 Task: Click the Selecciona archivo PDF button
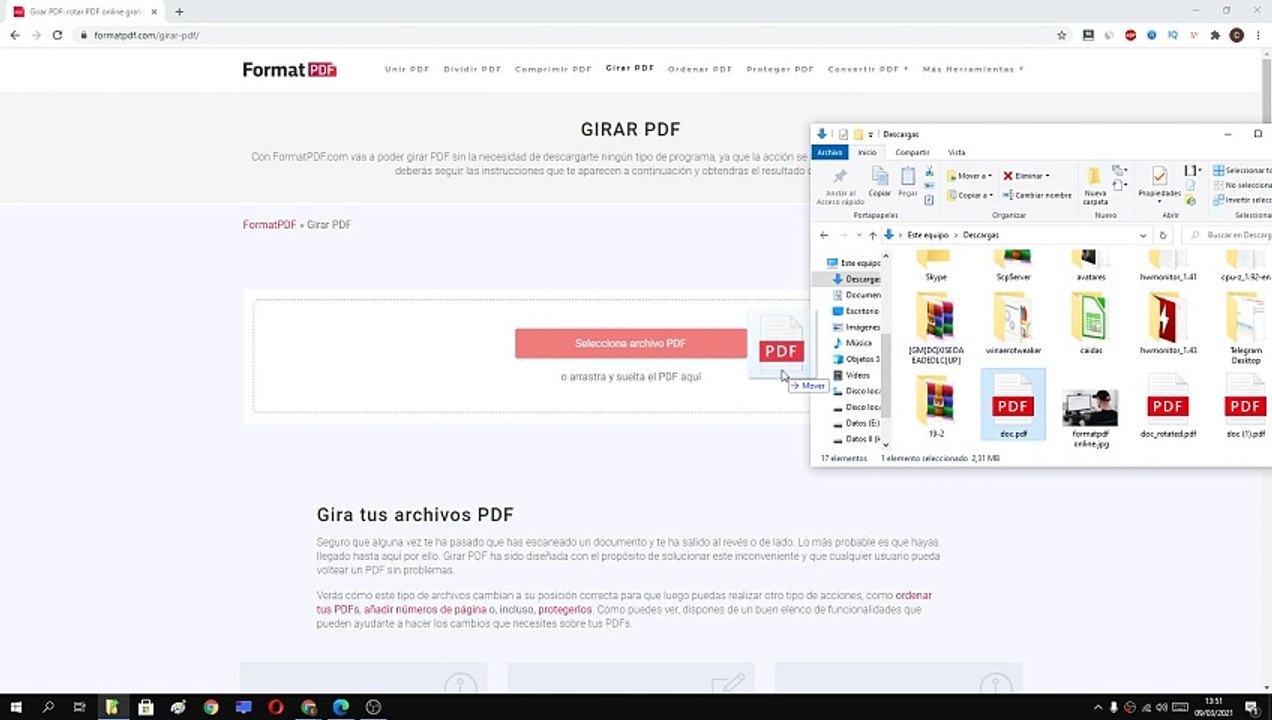coord(630,343)
